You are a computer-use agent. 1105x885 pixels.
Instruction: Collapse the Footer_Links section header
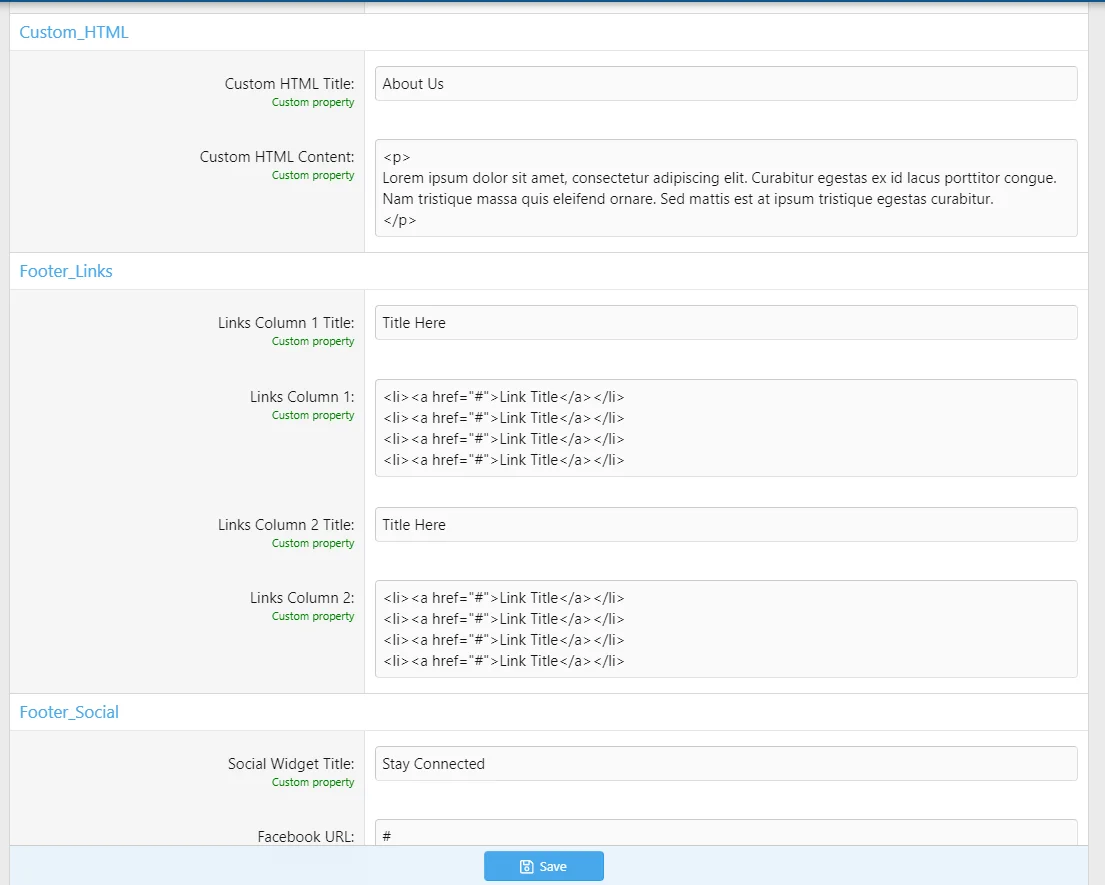(x=66, y=271)
